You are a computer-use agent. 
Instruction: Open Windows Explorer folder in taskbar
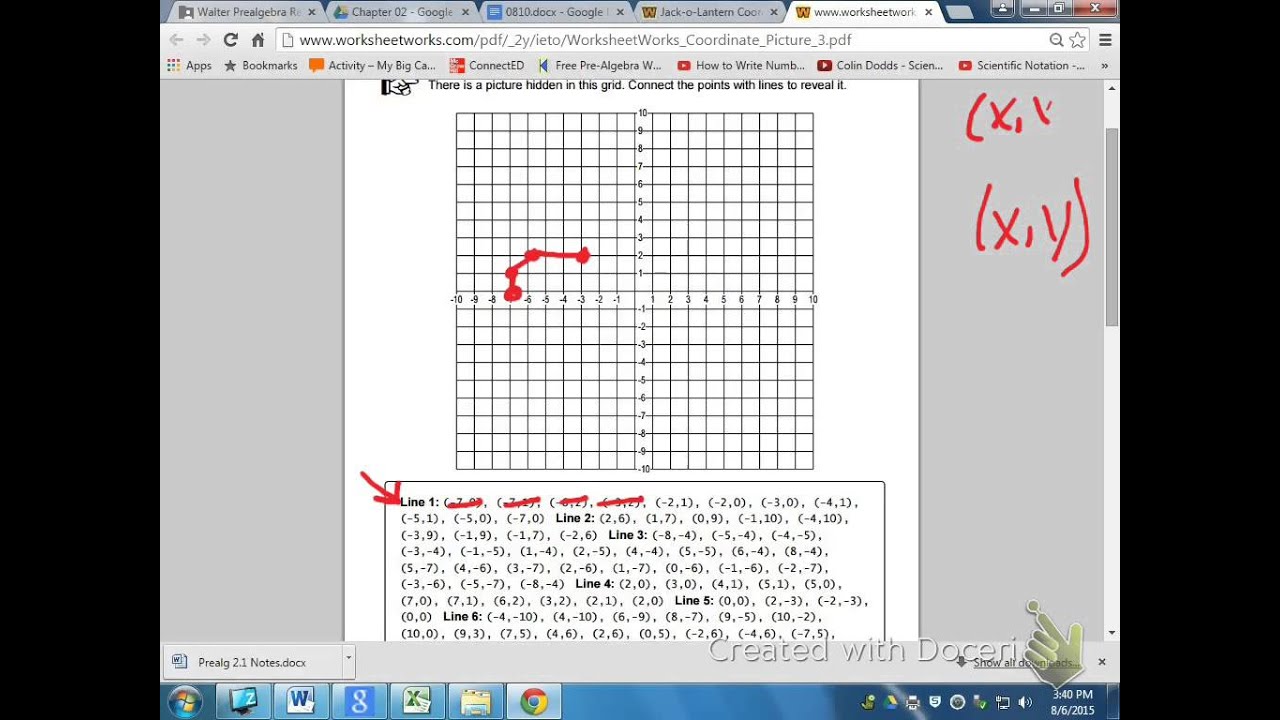[x=476, y=701]
